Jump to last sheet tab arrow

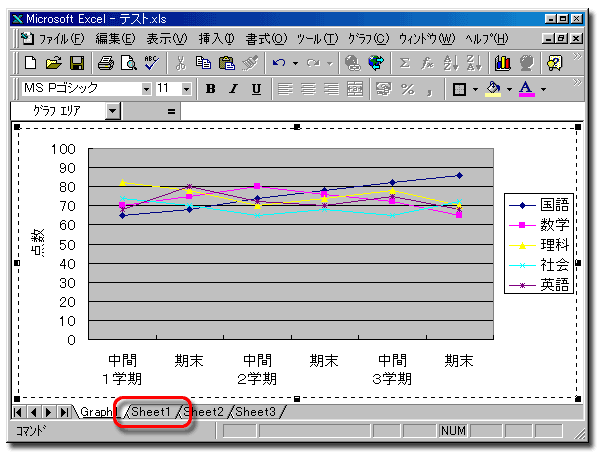(64, 412)
